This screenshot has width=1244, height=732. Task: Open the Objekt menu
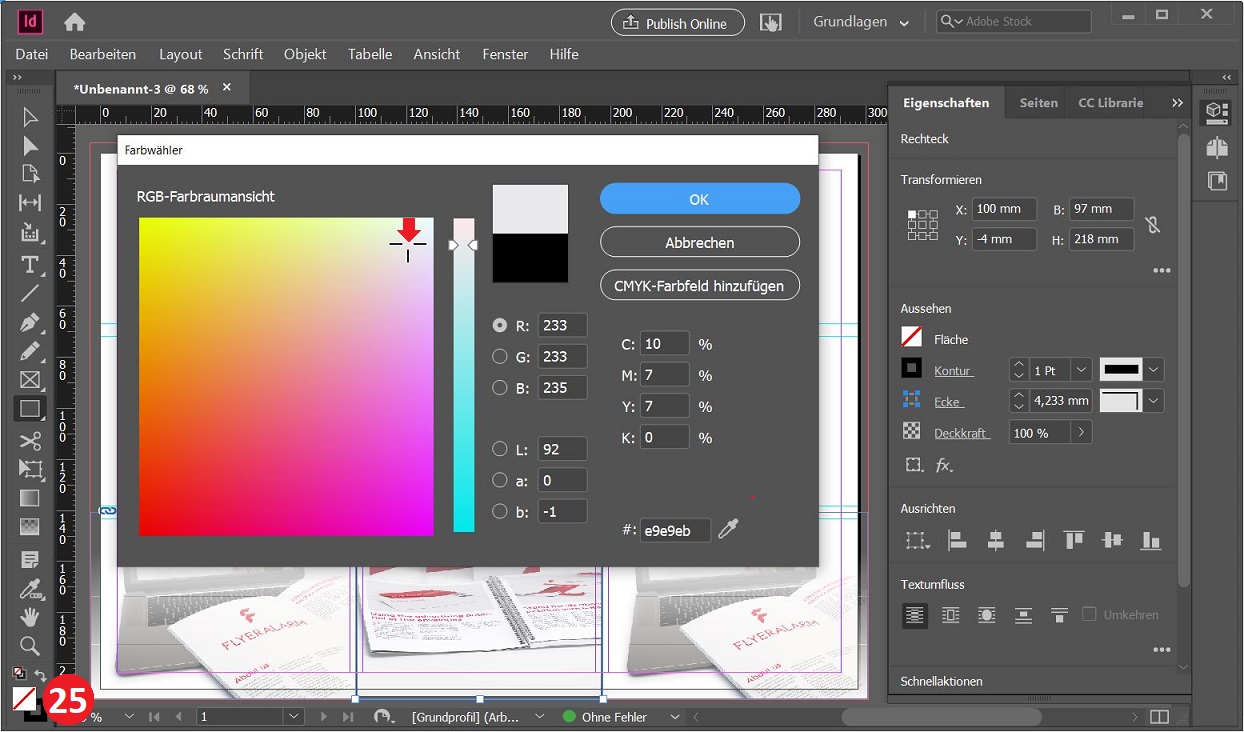tap(305, 54)
